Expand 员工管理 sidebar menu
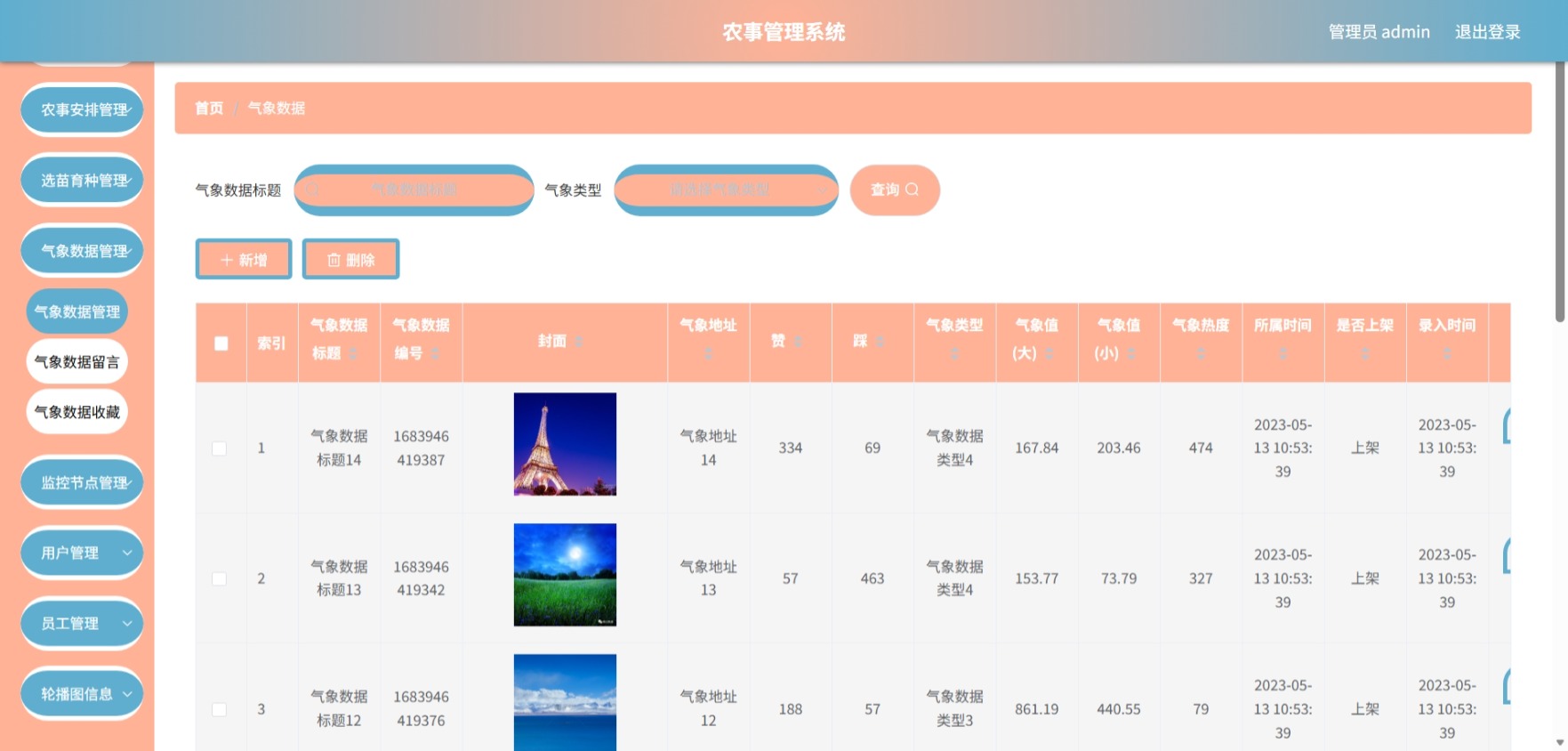Image resolution: width=1568 pixels, height=751 pixels. [x=82, y=623]
